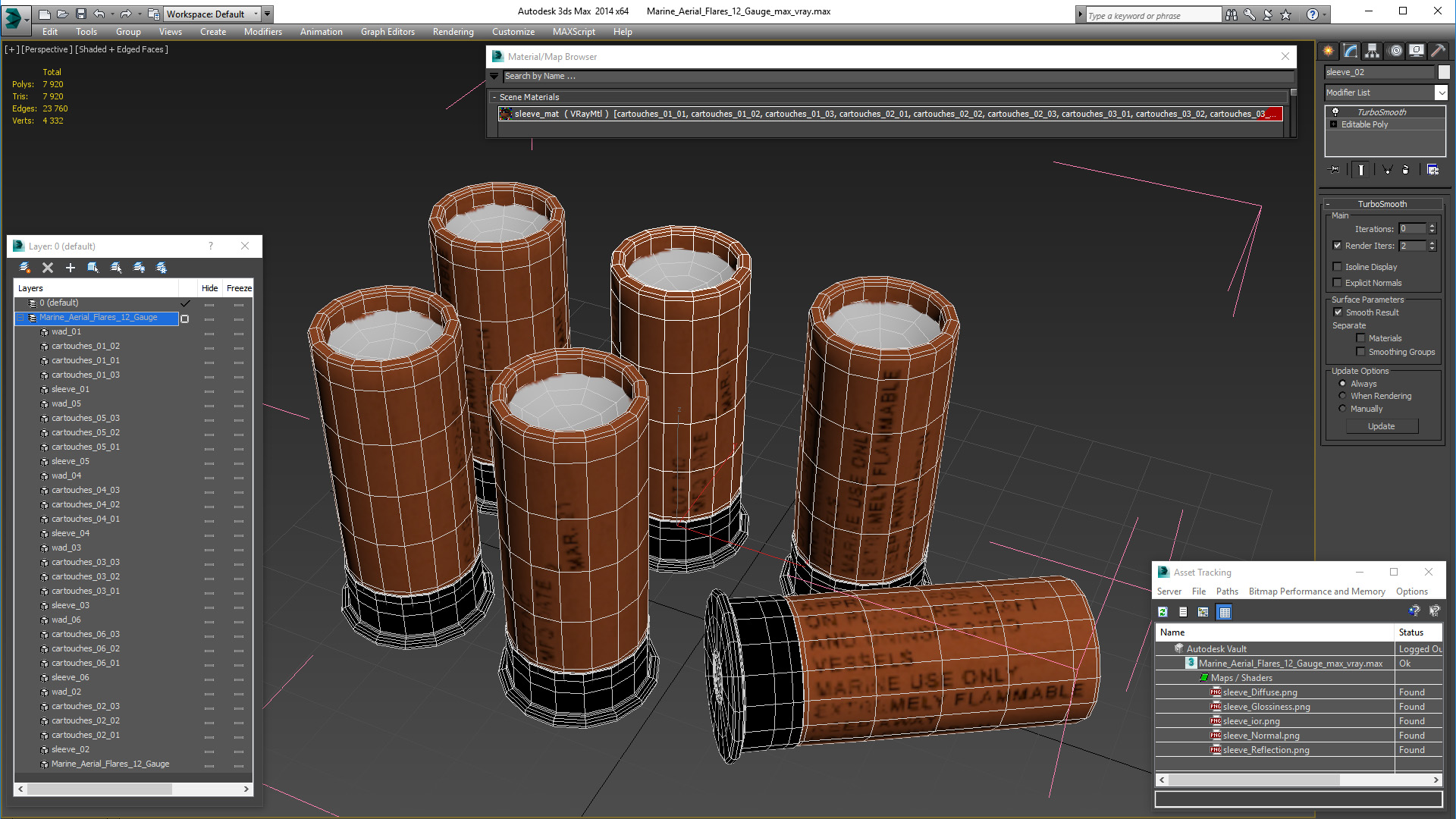1456x819 pixels.
Task: Expand the Editable Poly plus sign in stack
Action: [x=1334, y=124]
